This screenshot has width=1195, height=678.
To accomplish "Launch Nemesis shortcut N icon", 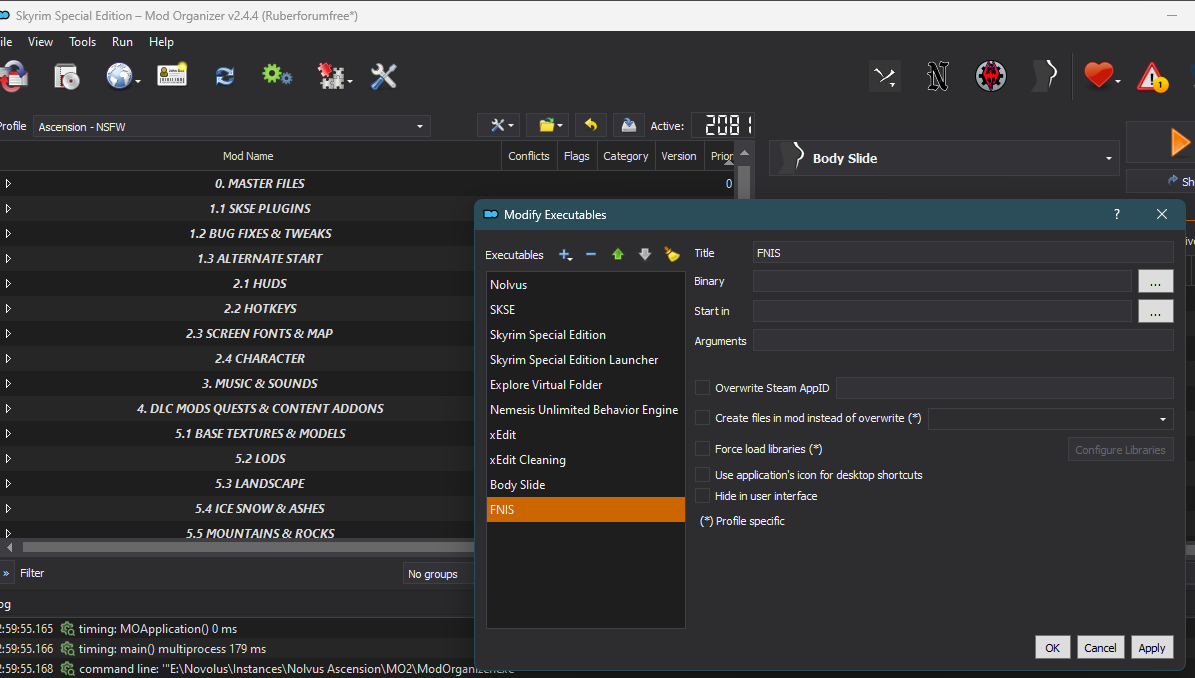I will [x=937, y=76].
